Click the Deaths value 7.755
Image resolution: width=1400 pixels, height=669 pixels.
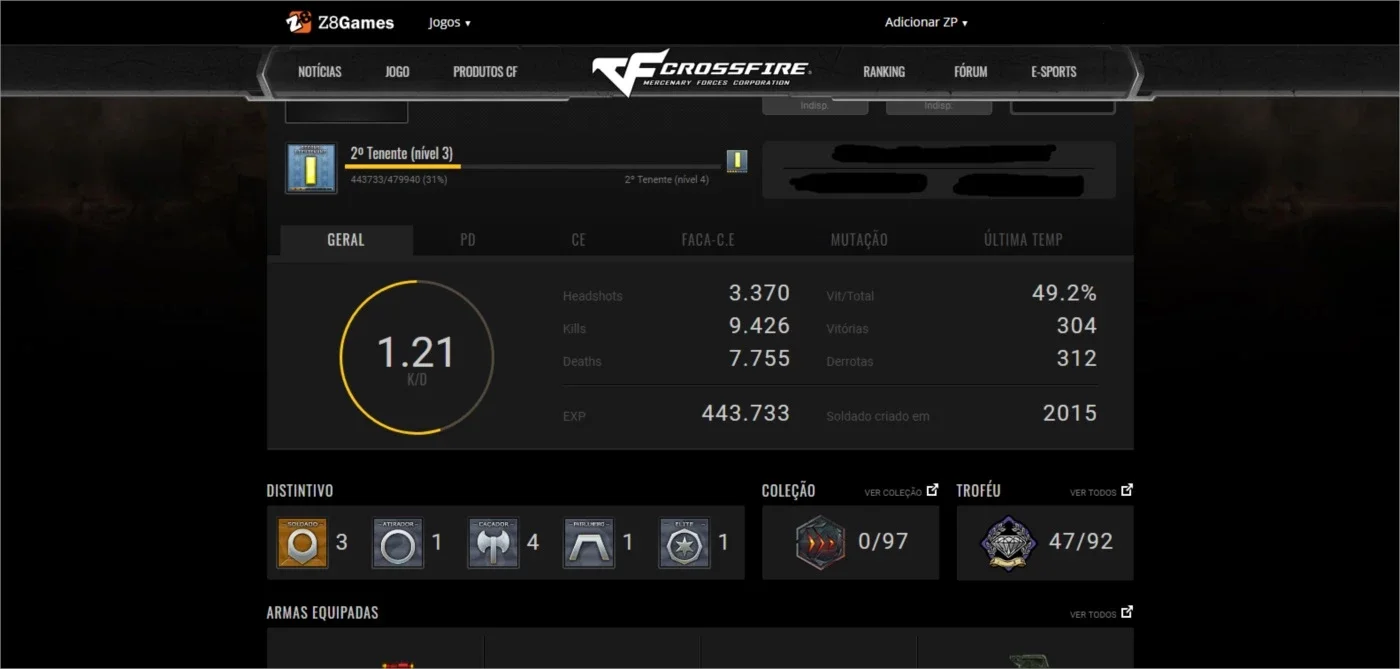coord(759,358)
